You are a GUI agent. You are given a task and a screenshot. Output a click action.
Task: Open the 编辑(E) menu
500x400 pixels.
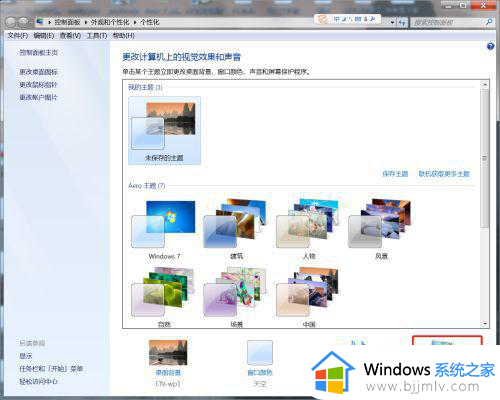[x=44, y=35]
